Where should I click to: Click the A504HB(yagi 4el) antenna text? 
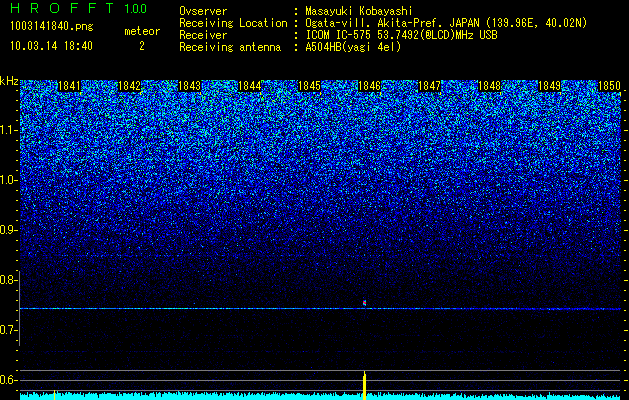point(353,47)
